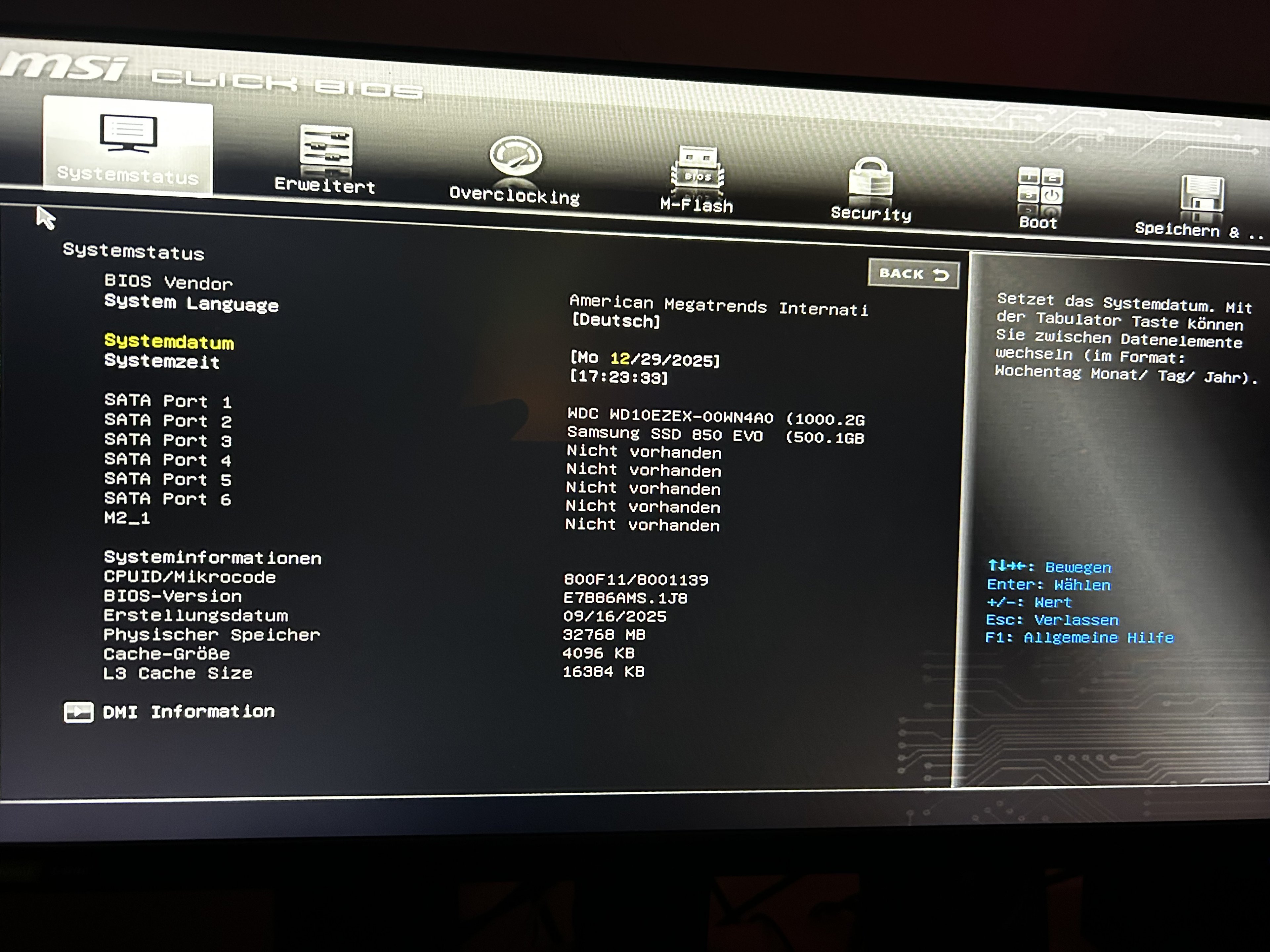Click the DMI Information arrow icon
Image resolution: width=1270 pixels, height=952 pixels.
(x=78, y=712)
